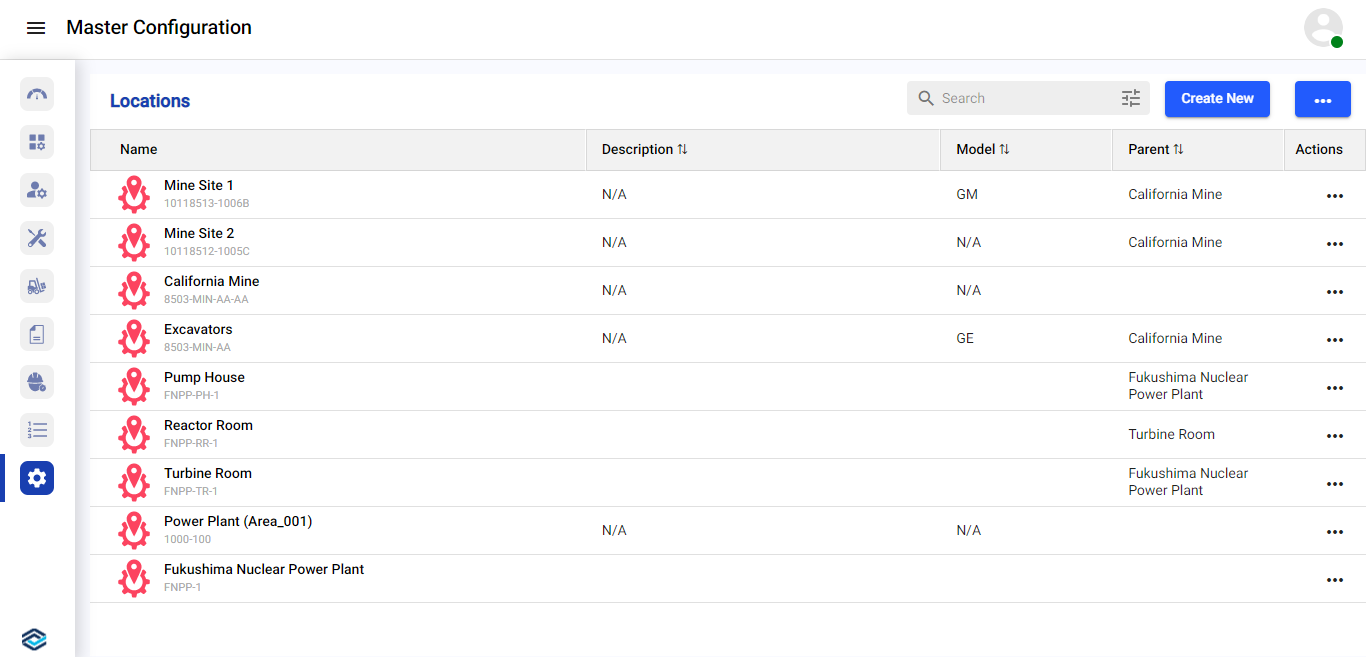Select the forklift icon in sidebar

click(x=37, y=286)
